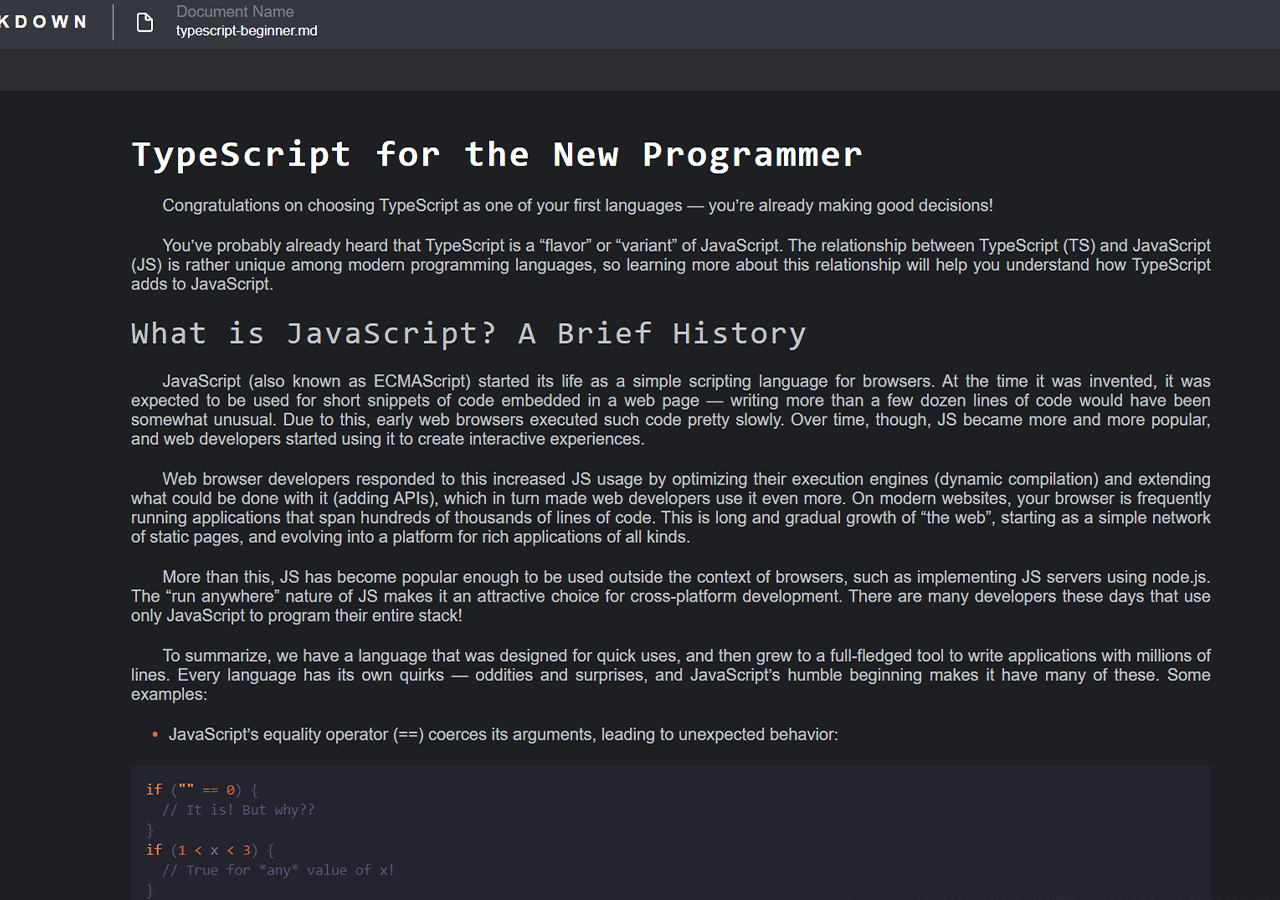Click paragraph starting 'JavaScript (also known as ECMAScript)'
The width and height of the screenshot is (1280, 900).
point(671,410)
